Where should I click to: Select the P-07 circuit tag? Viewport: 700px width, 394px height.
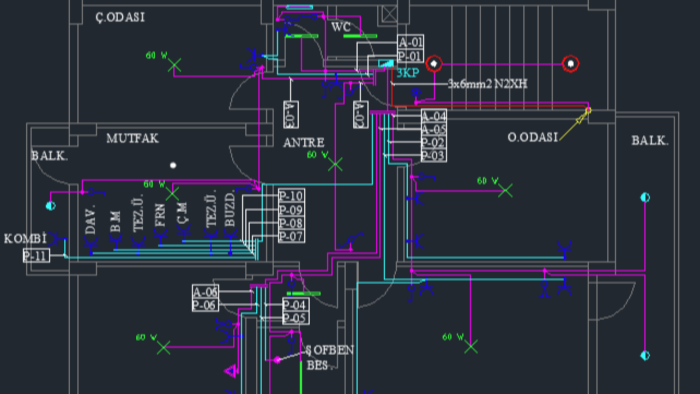(292, 236)
